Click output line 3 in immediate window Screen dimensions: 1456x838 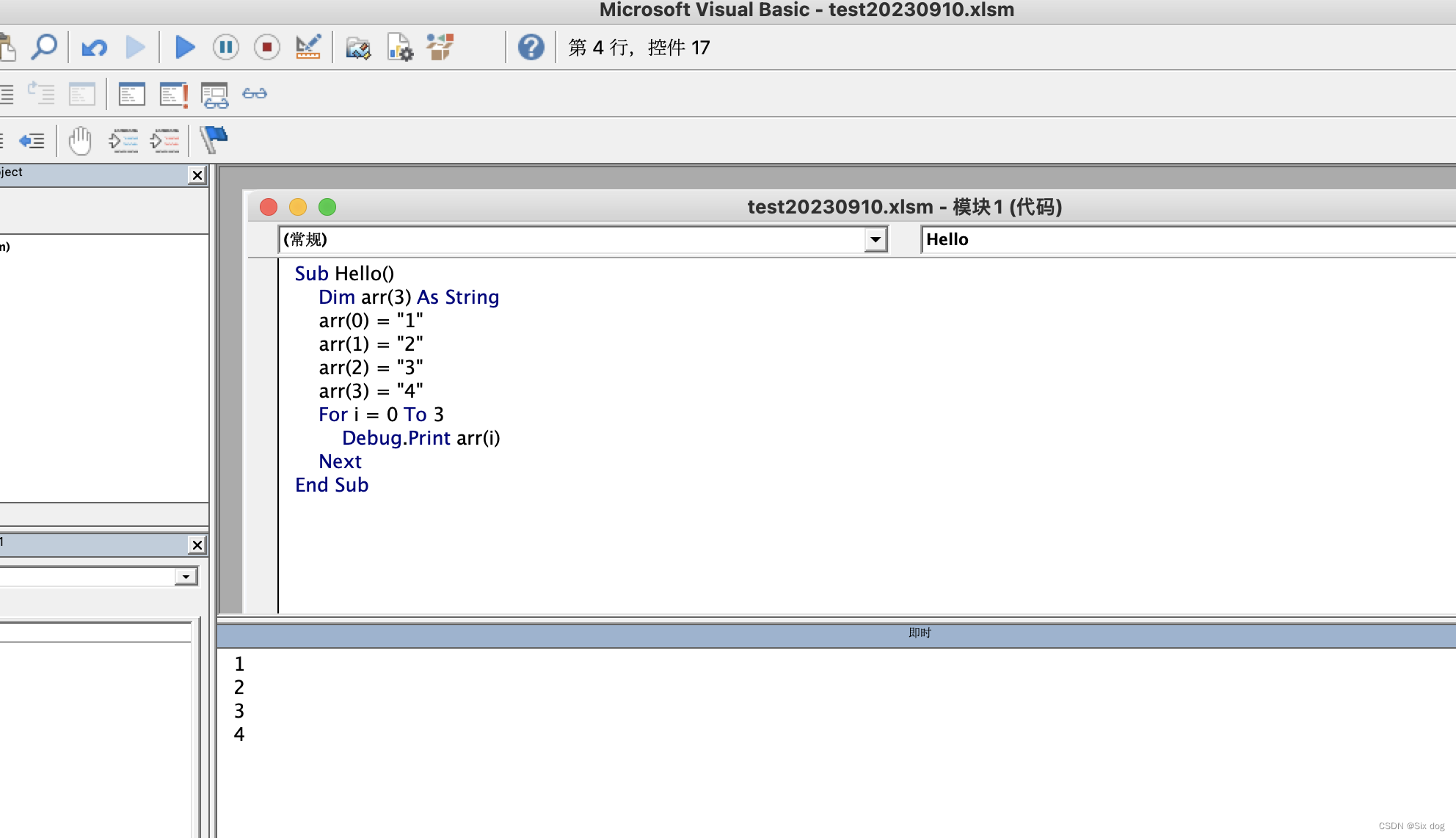point(239,711)
